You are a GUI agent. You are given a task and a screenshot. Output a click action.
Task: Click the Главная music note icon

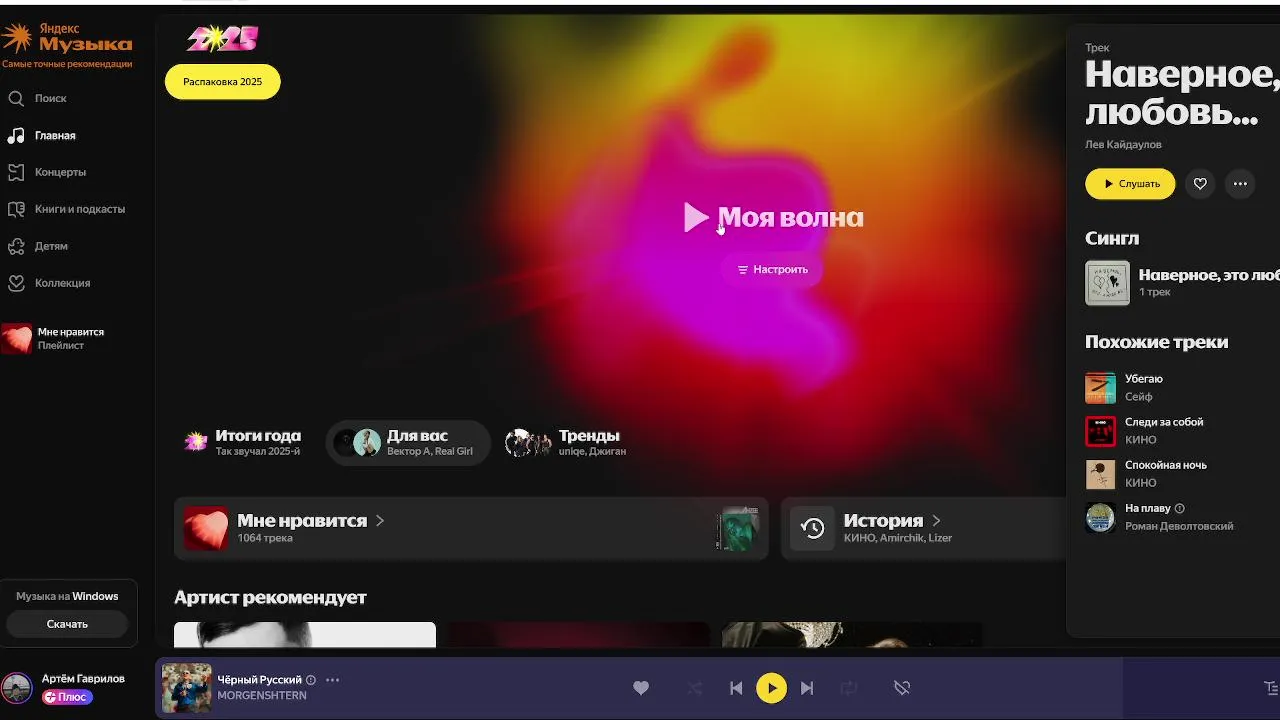[16, 135]
